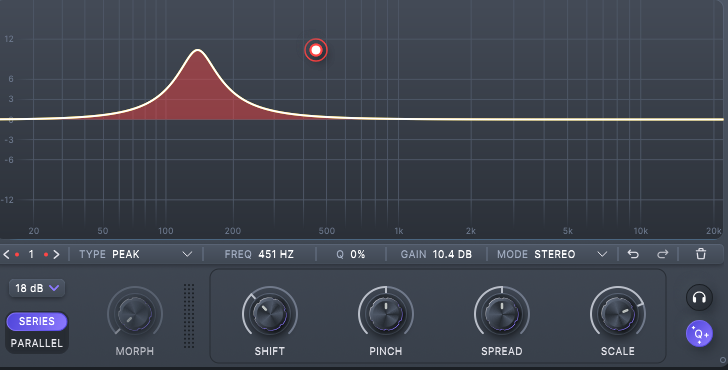Click the redo arrow icon
728x370 pixels.
point(663,254)
